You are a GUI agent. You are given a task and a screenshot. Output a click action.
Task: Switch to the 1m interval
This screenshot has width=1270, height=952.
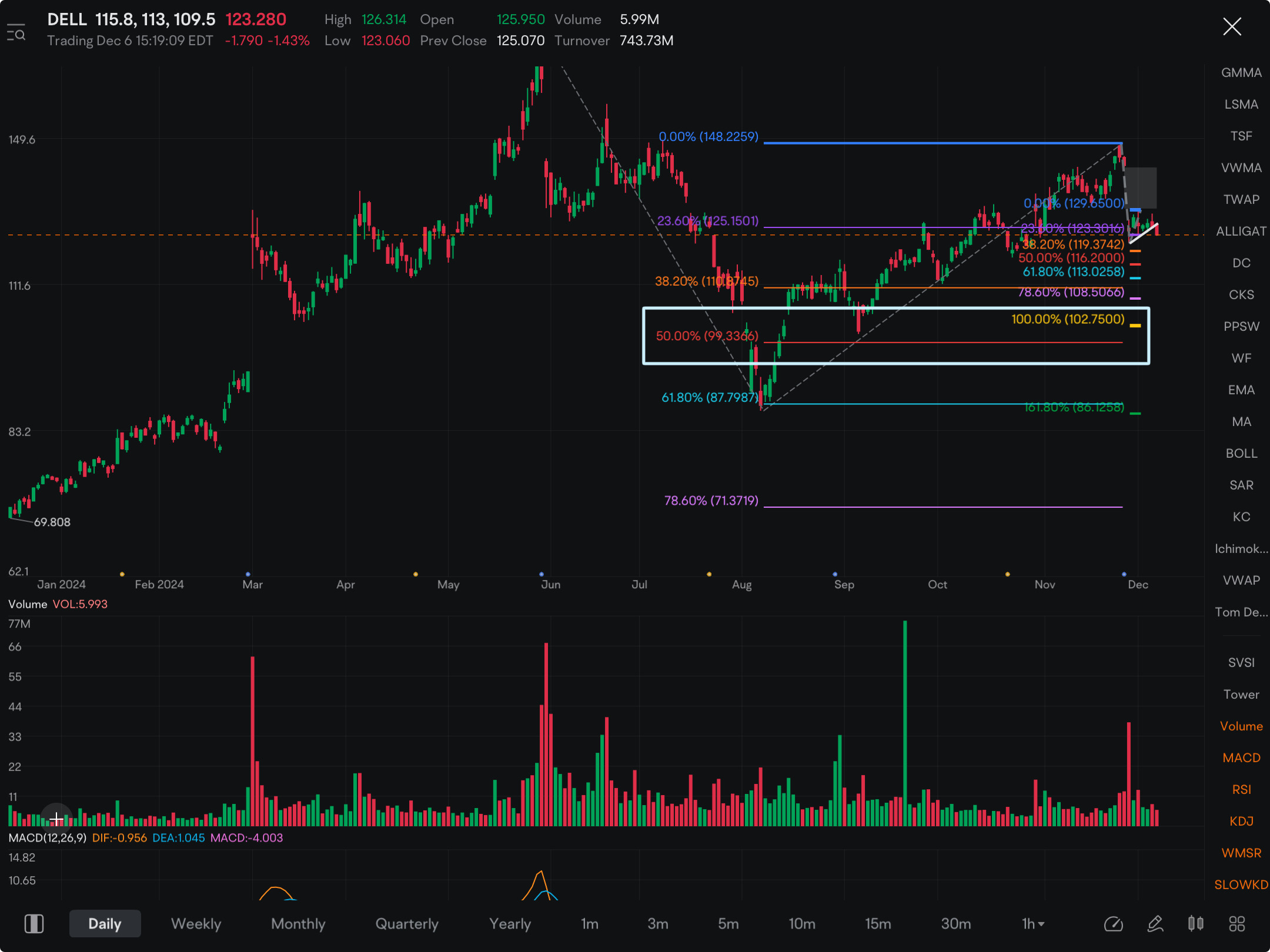[589, 924]
